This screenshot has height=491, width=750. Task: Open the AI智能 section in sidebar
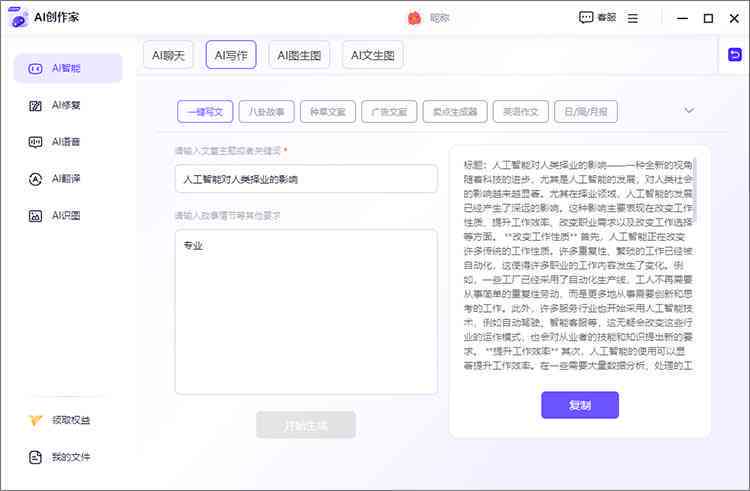coord(68,68)
